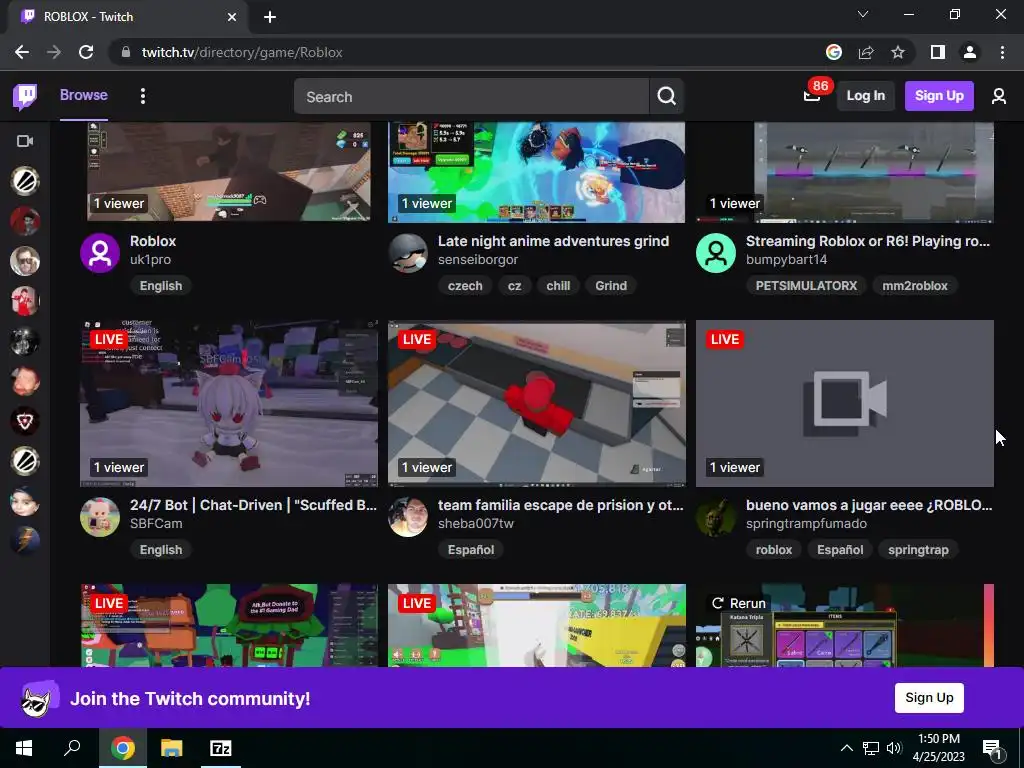The height and width of the screenshot is (768, 1024).
Task: Click the recommended channels camera icon in sidebar
Action: [25, 141]
